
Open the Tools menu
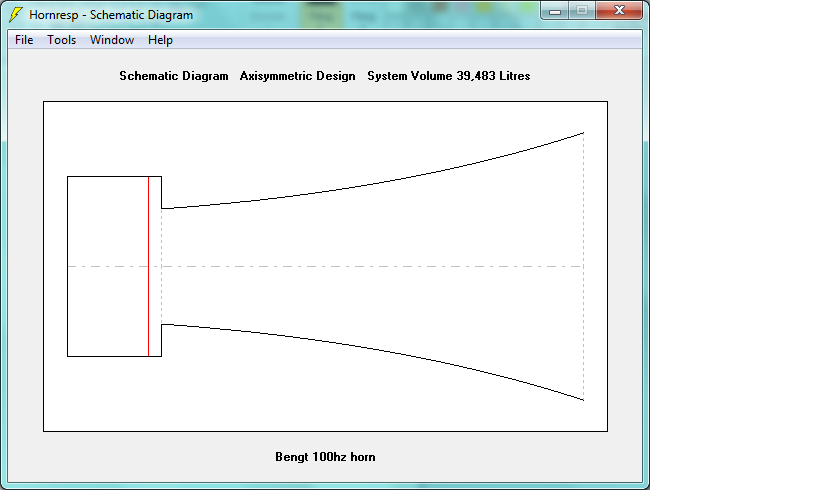pyautogui.click(x=62, y=40)
